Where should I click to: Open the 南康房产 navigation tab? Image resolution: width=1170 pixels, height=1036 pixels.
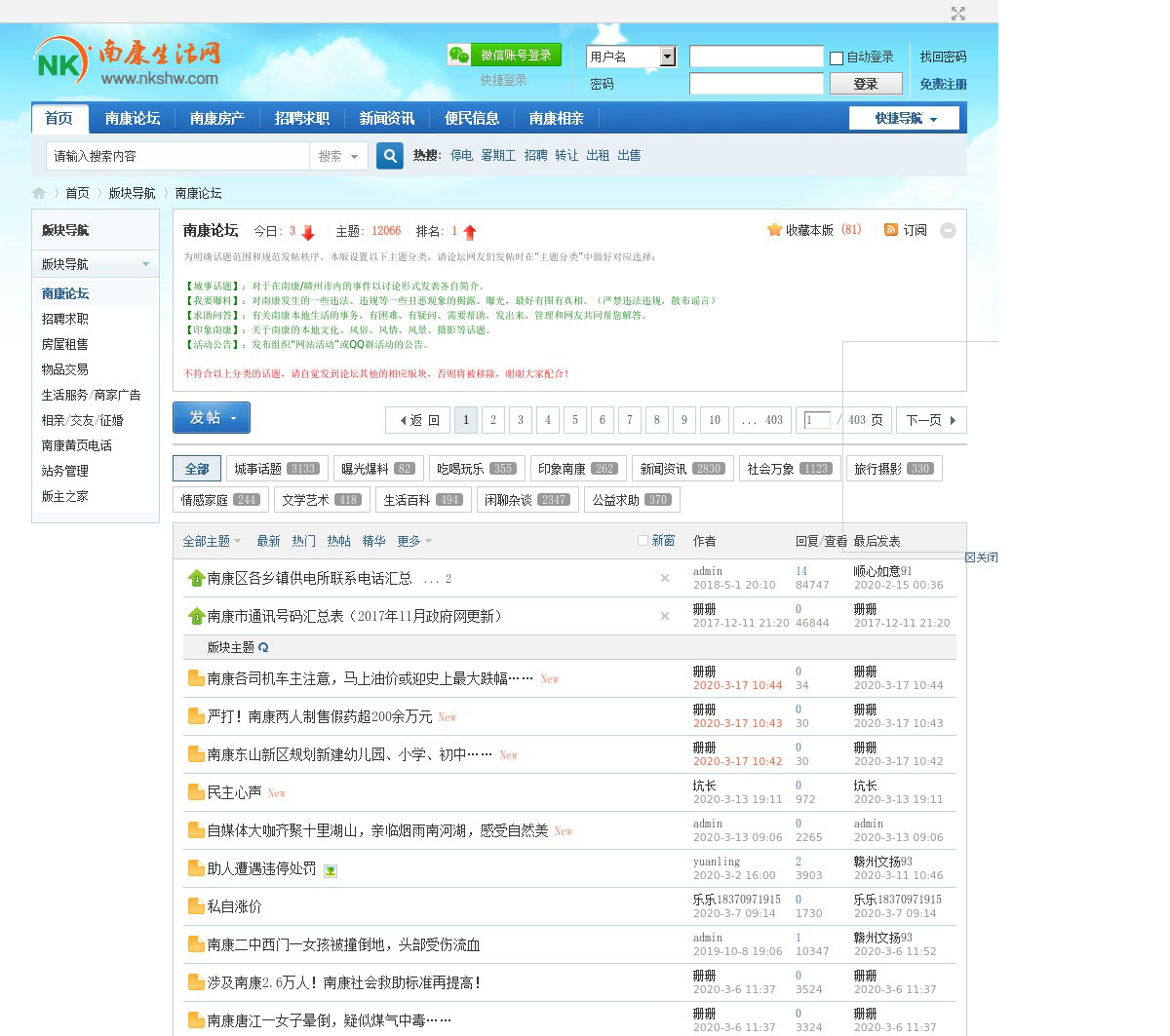(216, 119)
